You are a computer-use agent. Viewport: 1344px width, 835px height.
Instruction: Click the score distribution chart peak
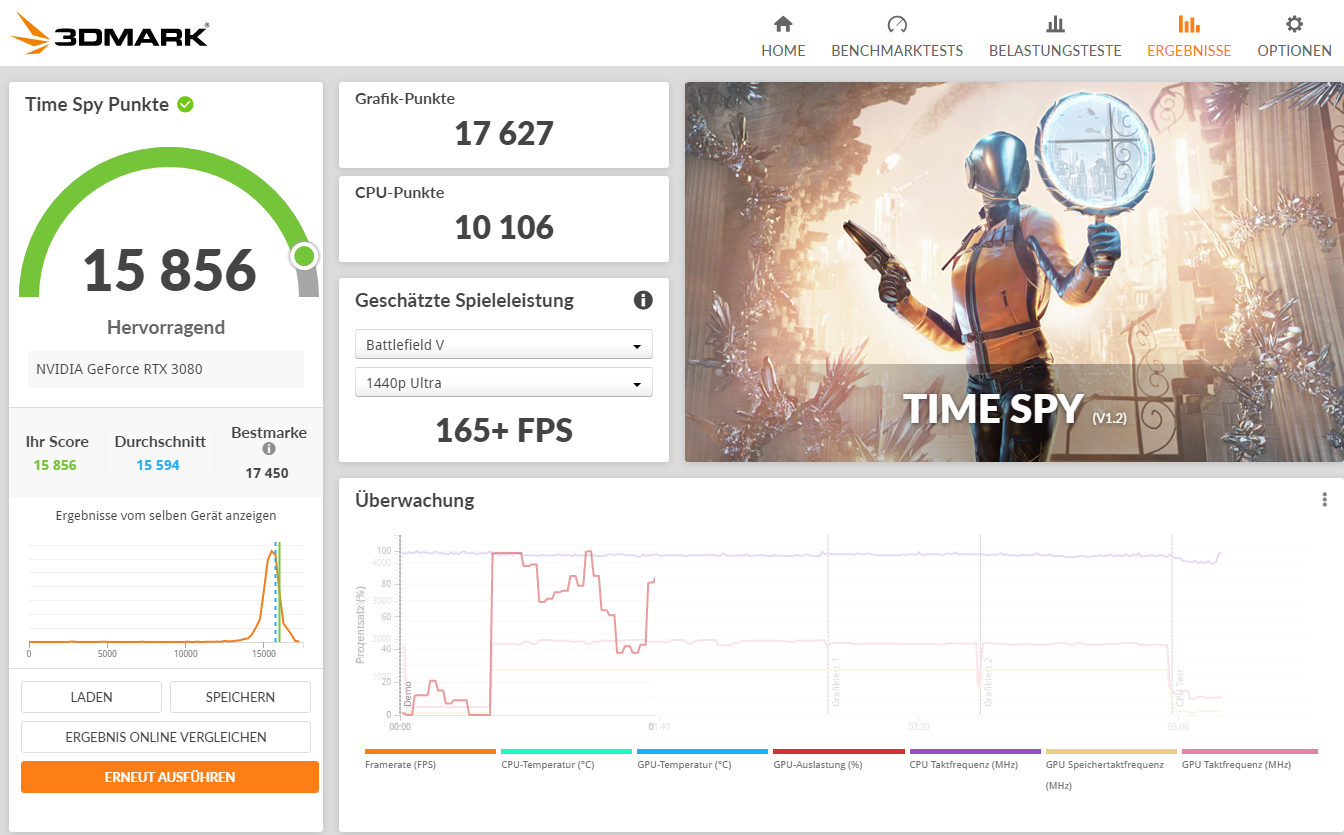pyautogui.click(x=271, y=551)
